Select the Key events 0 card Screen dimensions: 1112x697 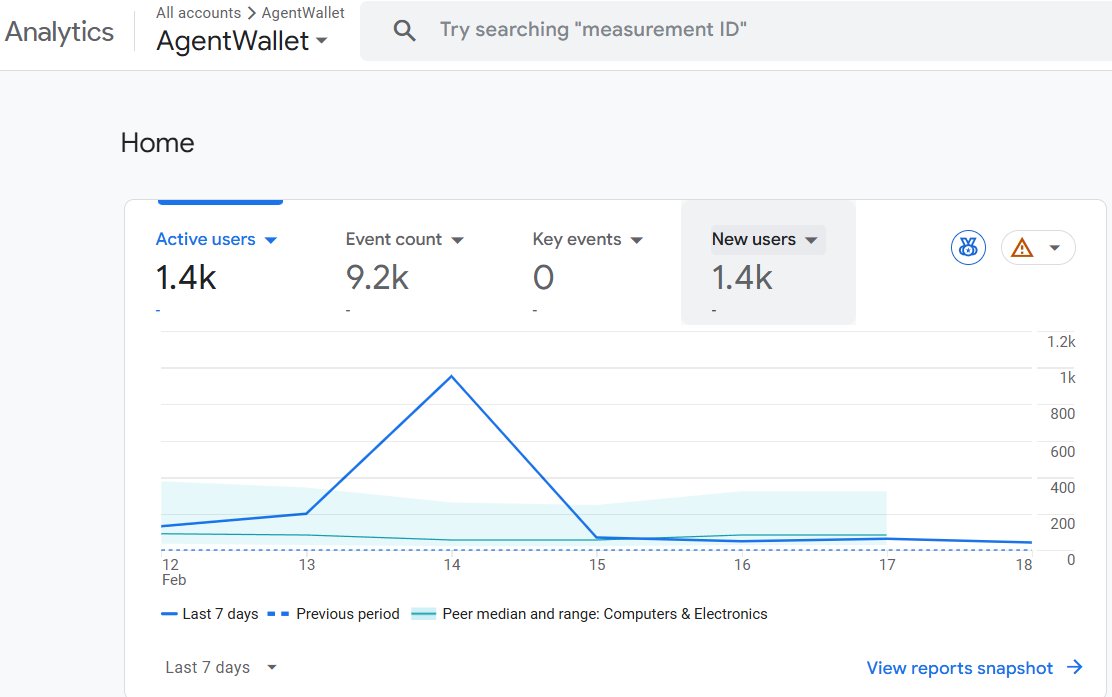pyautogui.click(x=588, y=262)
